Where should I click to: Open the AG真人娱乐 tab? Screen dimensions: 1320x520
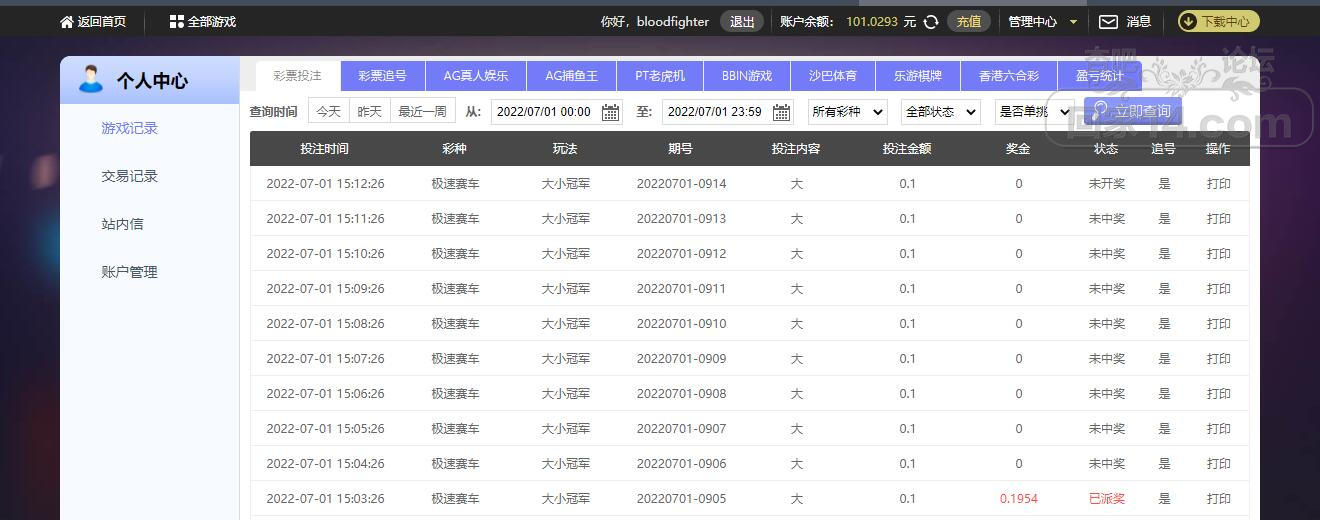tap(476, 76)
